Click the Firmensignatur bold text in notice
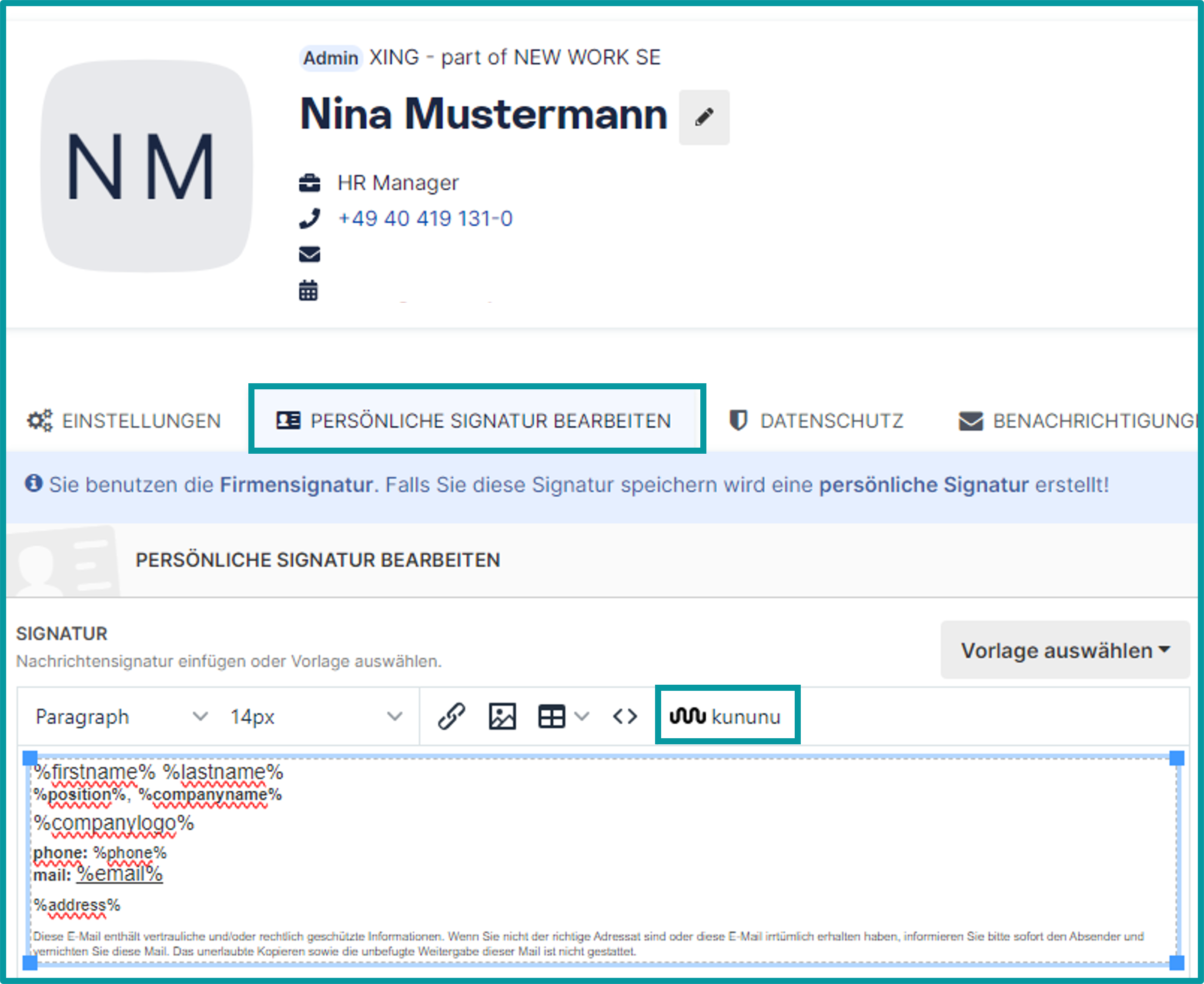This screenshot has height=984, width=1204. pyautogui.click(x=297, y=485)
